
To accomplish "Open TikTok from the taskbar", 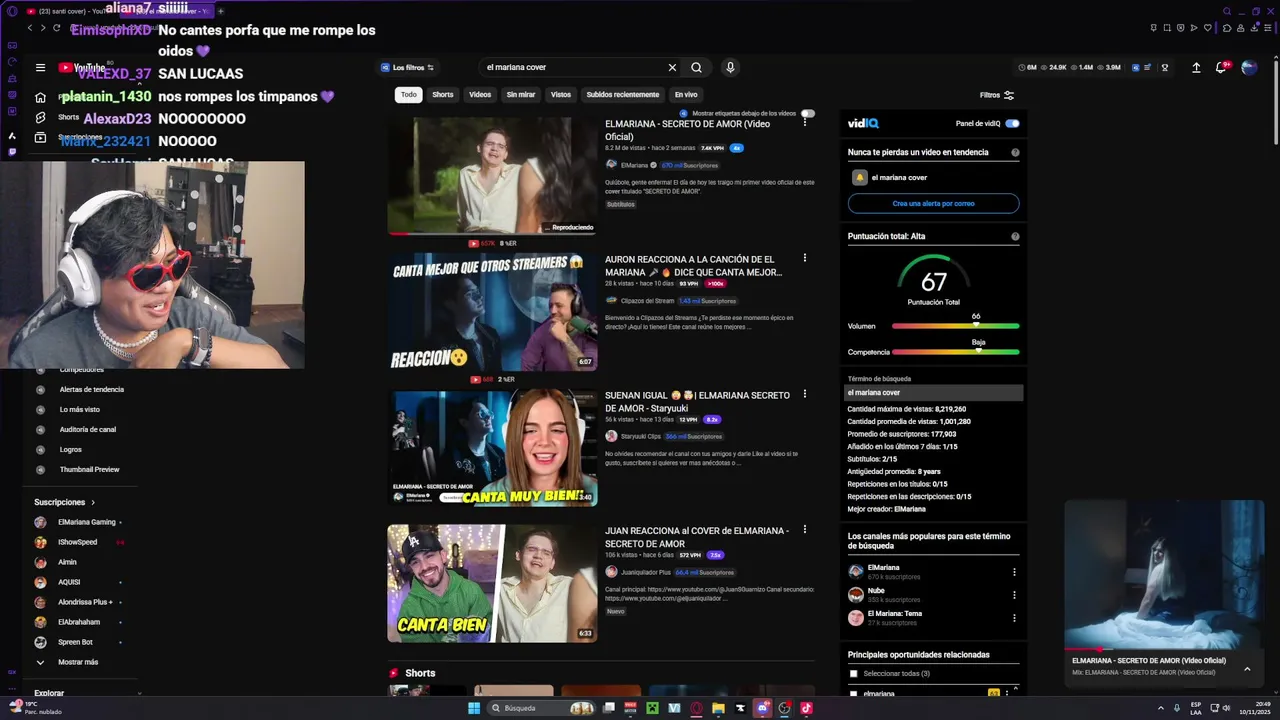I will 806,708.
